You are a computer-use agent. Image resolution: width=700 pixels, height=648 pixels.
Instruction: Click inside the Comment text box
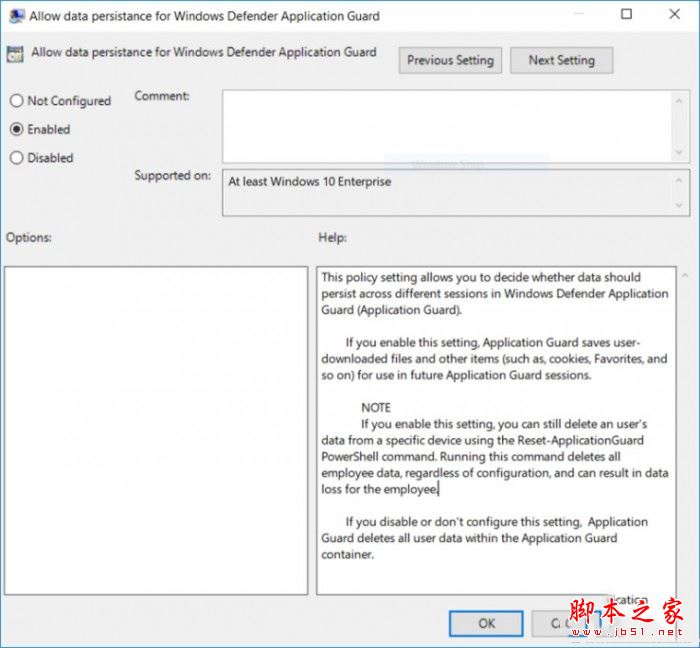point(446,124)
